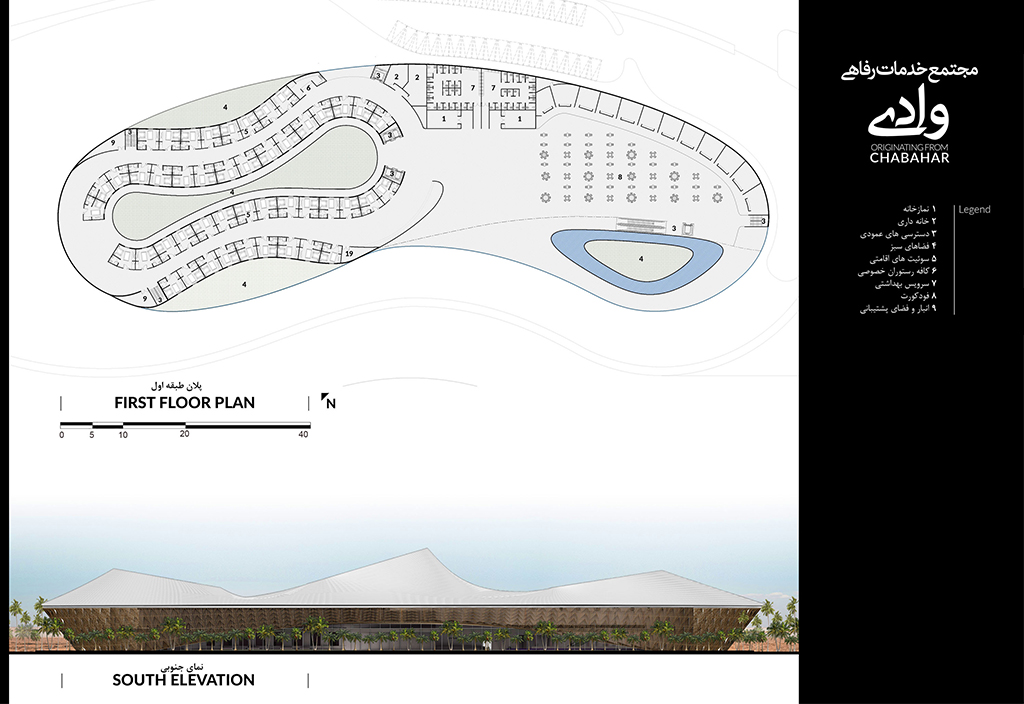Viewport: 1024px width, 704px height.
Task: Click the white Persian calligraphy logo
Action: tap(908, 114)
